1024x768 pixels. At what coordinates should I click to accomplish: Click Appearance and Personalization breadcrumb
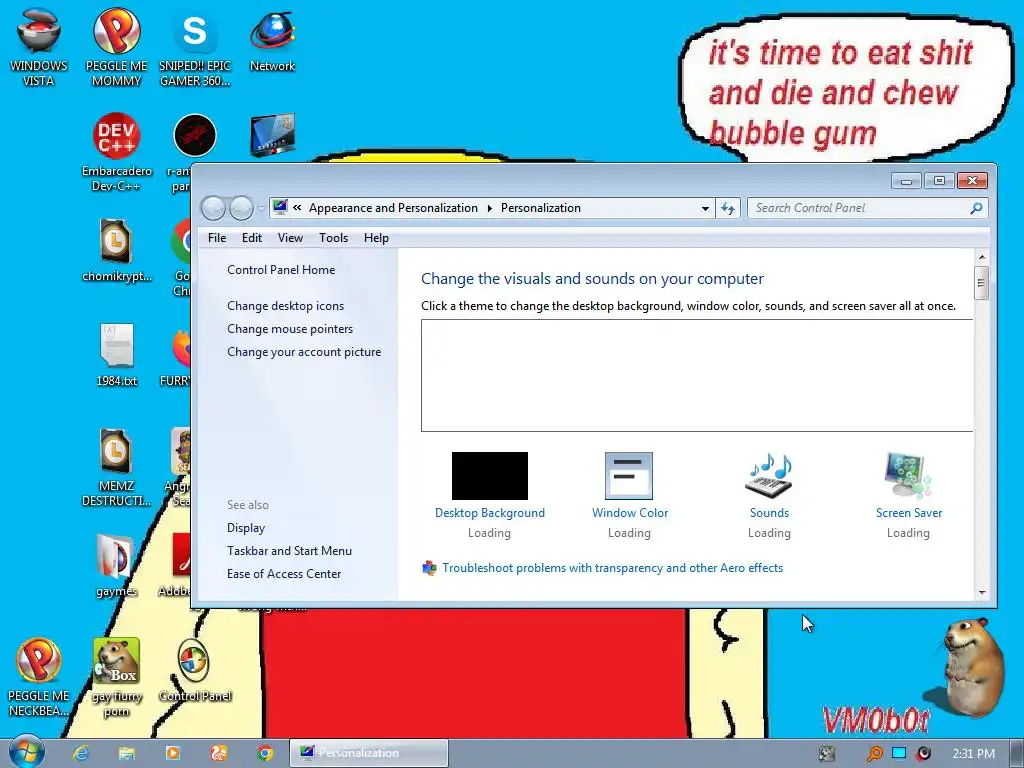point(393,208)
